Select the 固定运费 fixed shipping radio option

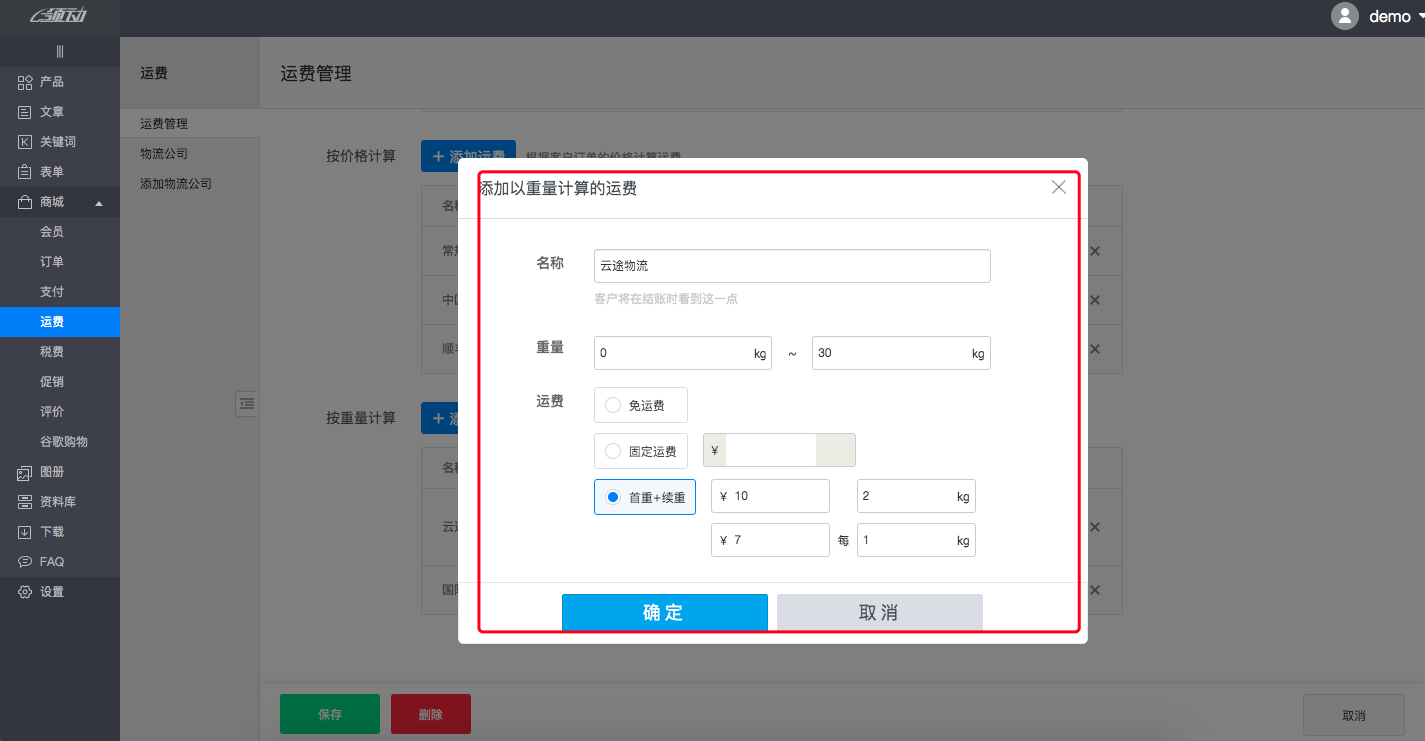613,451
